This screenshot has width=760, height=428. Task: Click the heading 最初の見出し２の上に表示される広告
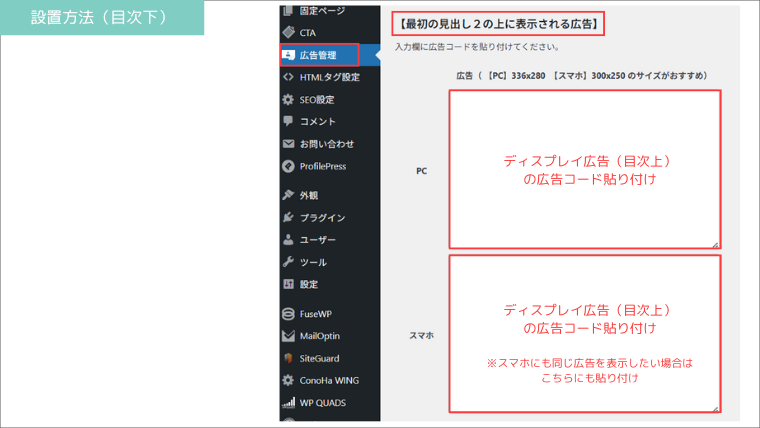(x=498, y=24)
